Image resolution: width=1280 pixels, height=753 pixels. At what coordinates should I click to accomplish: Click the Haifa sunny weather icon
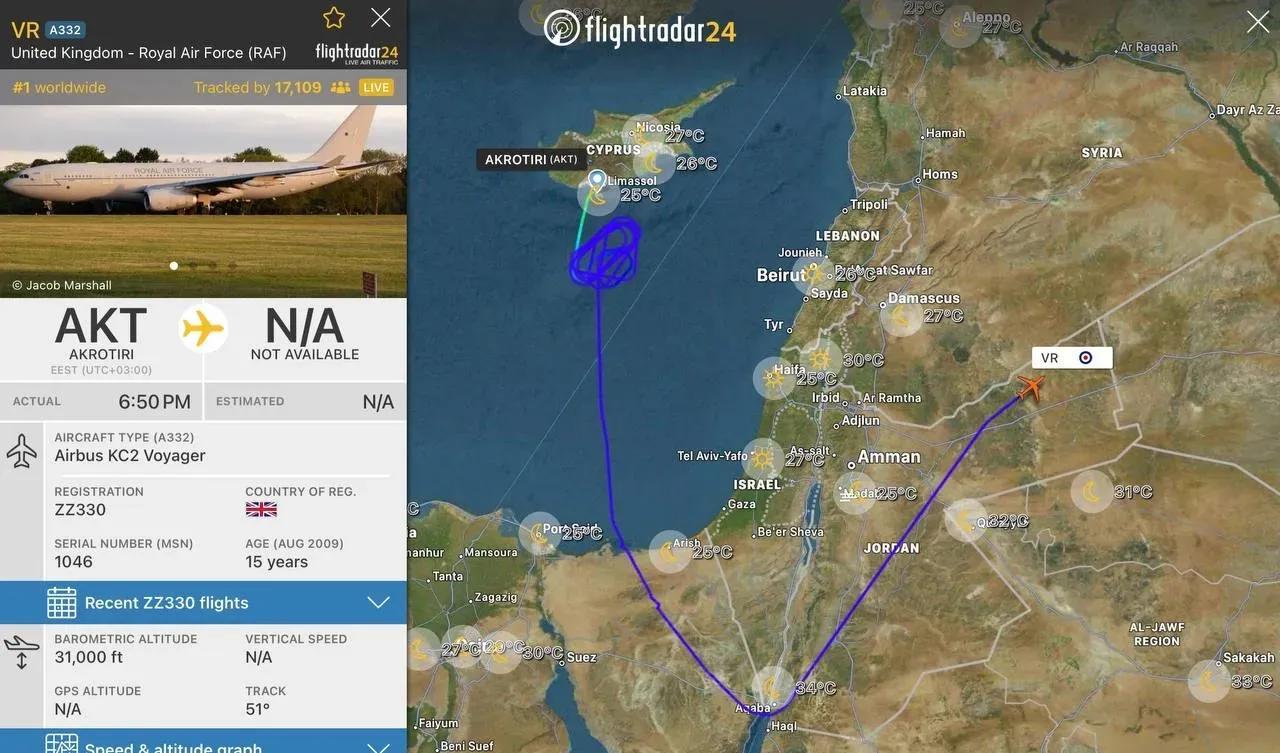[774, 378]
